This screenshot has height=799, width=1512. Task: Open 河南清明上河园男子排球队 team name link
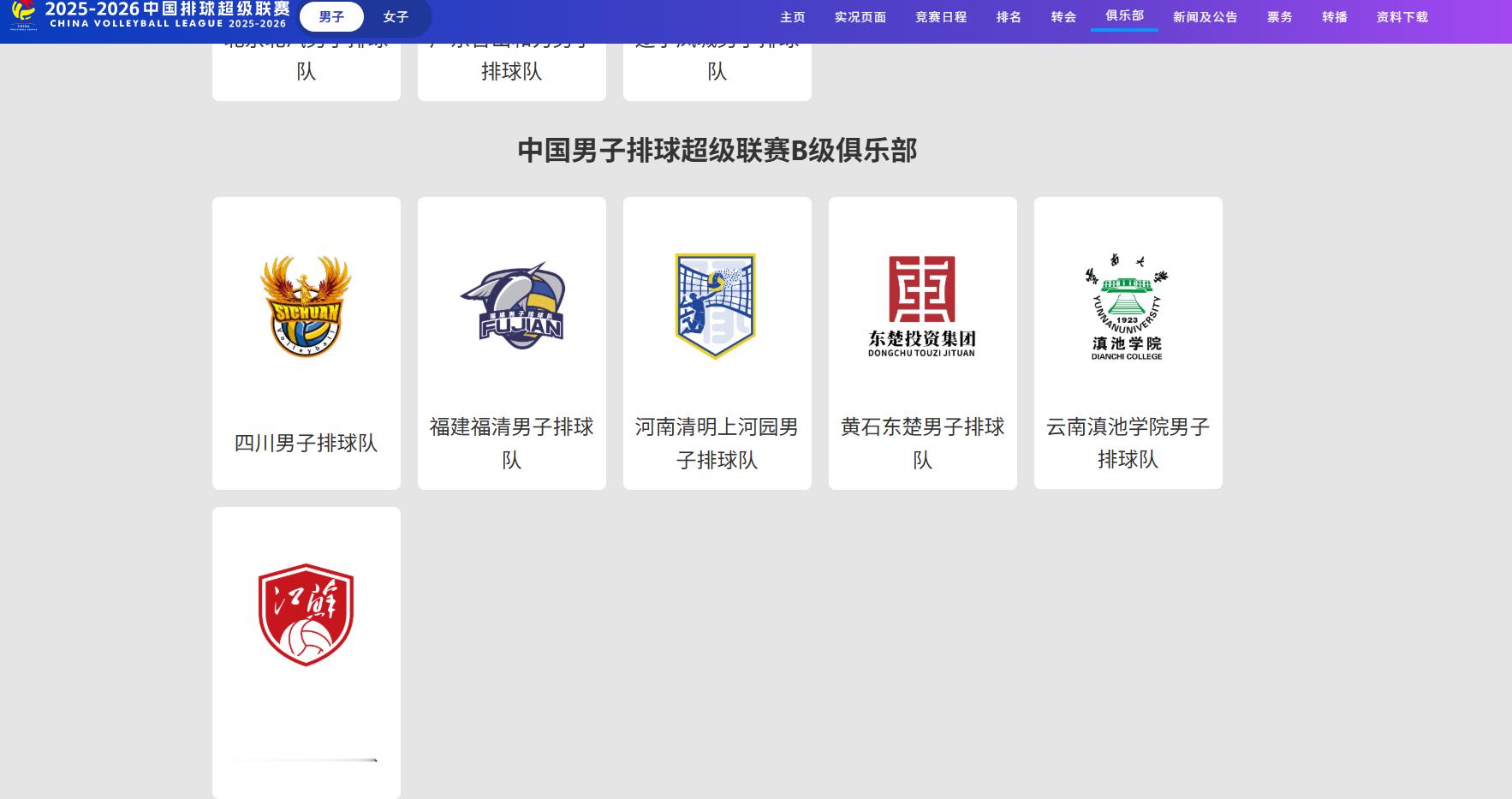[x=717, y=443]
